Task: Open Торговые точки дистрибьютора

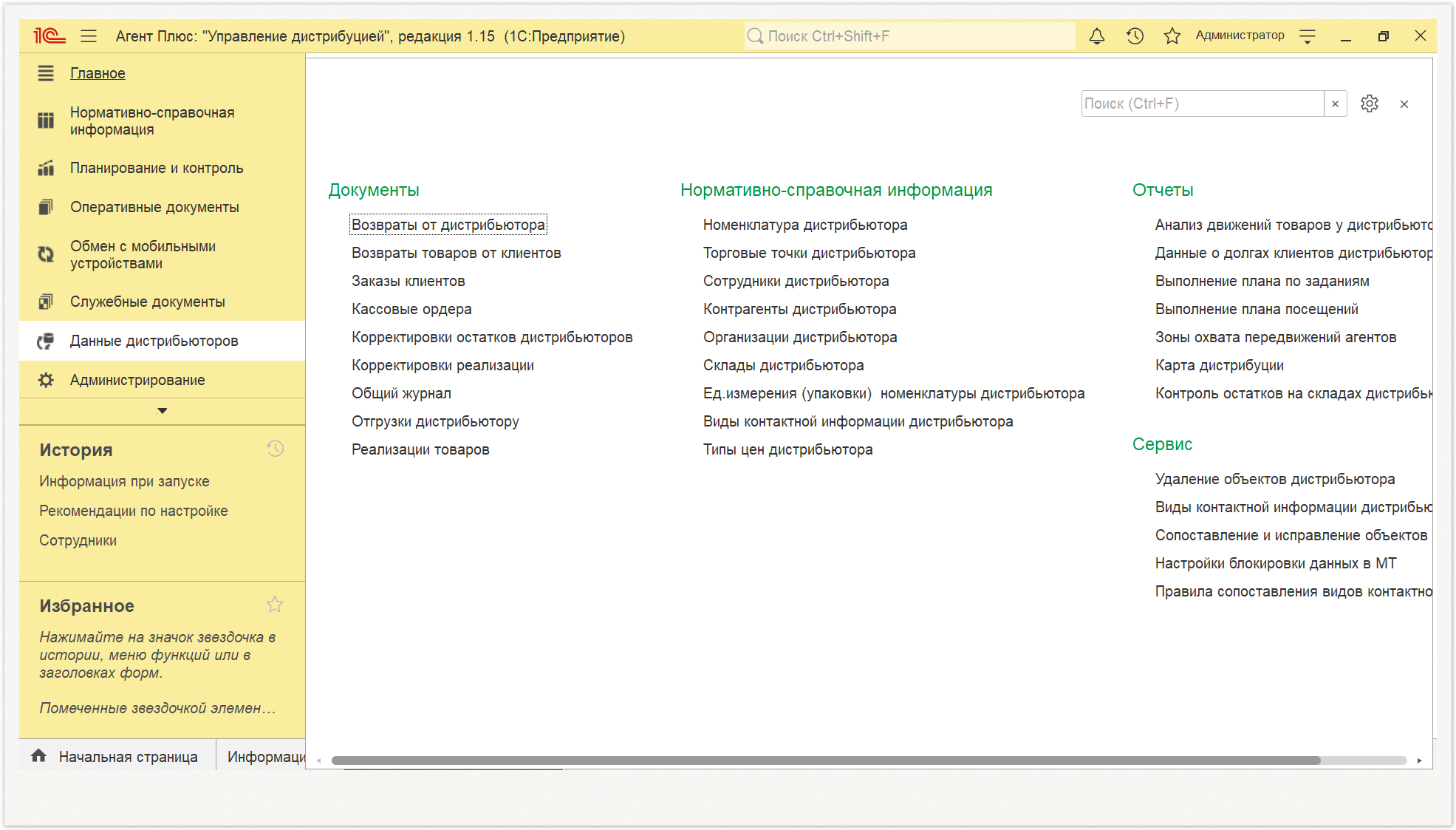Action: (x=809, y=253)
